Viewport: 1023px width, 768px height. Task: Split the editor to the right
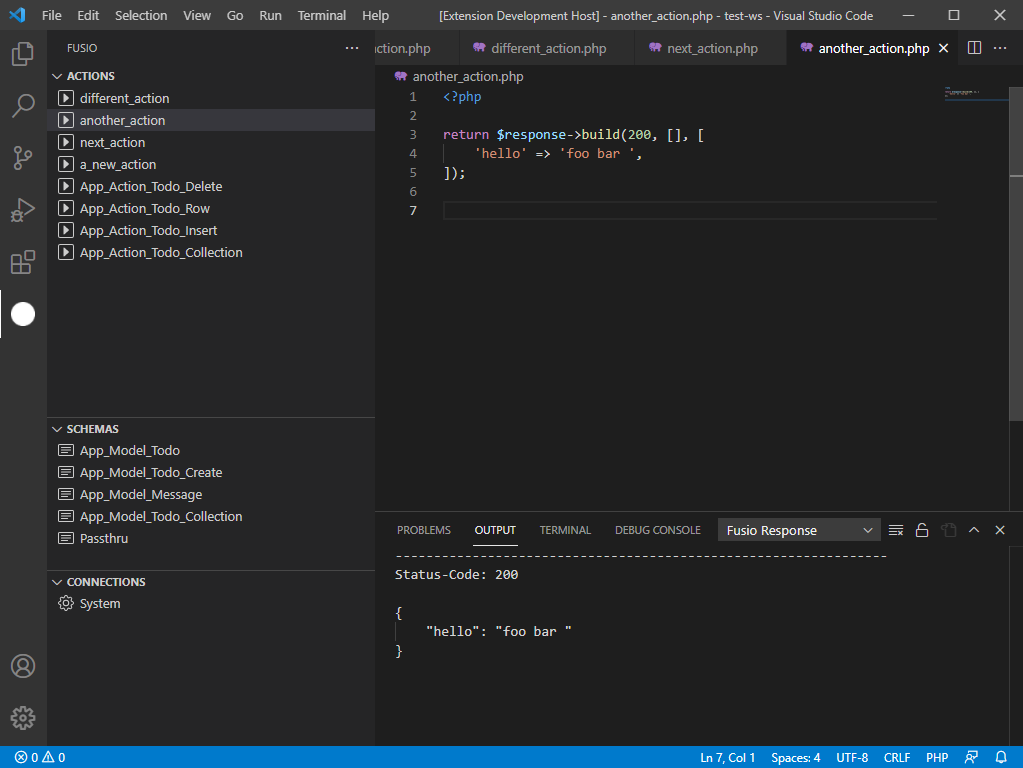click(974, 48)
